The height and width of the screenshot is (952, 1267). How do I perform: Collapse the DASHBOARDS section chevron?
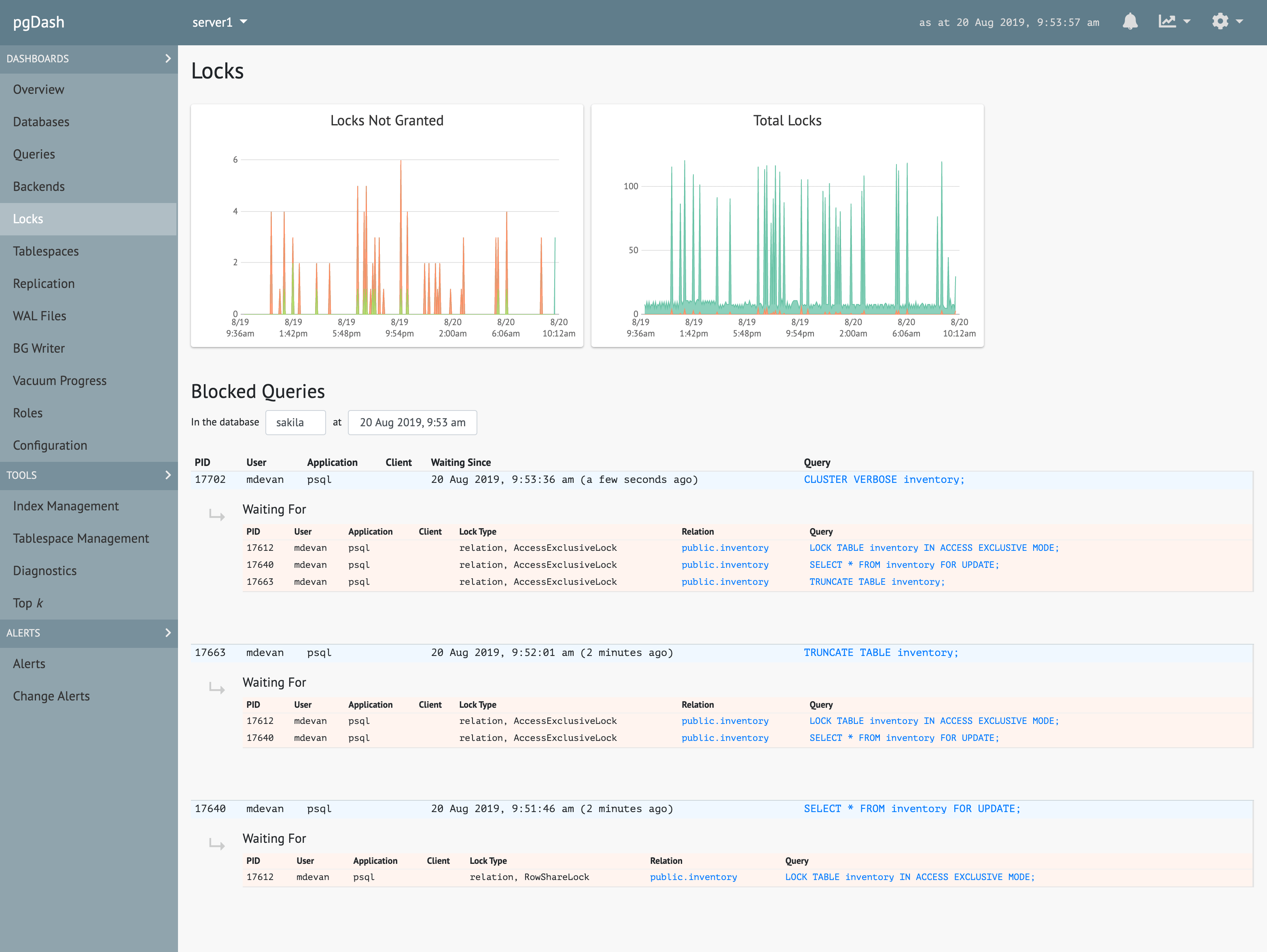point(168,58)
